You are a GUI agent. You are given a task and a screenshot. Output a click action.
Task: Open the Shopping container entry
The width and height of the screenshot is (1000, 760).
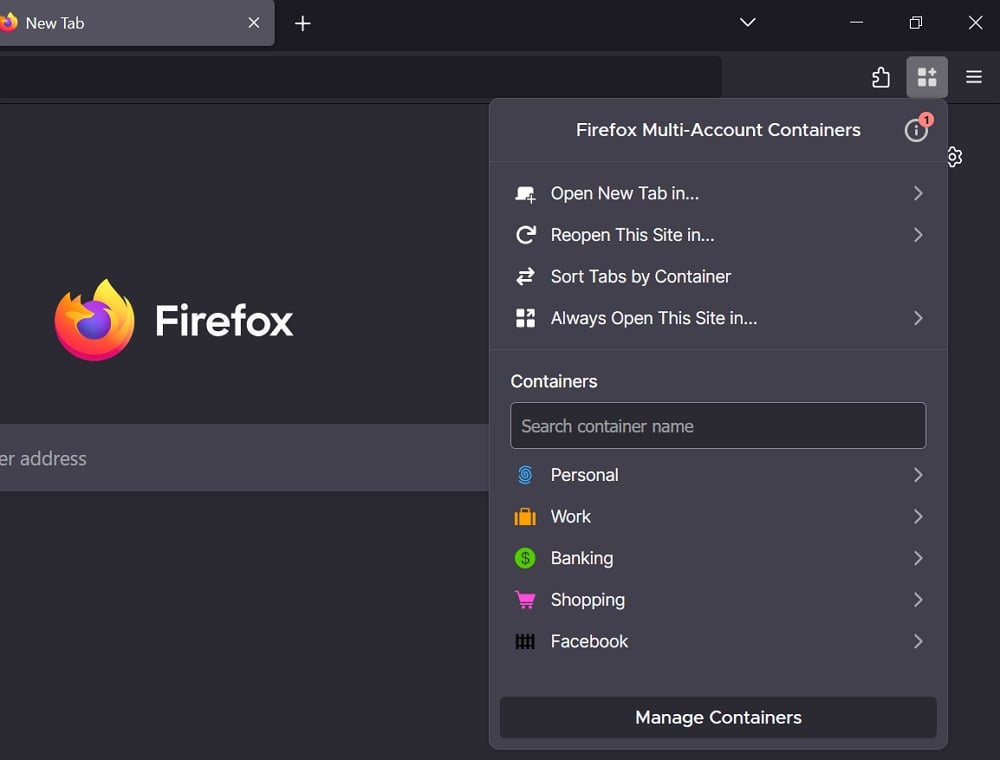point(718,600)
